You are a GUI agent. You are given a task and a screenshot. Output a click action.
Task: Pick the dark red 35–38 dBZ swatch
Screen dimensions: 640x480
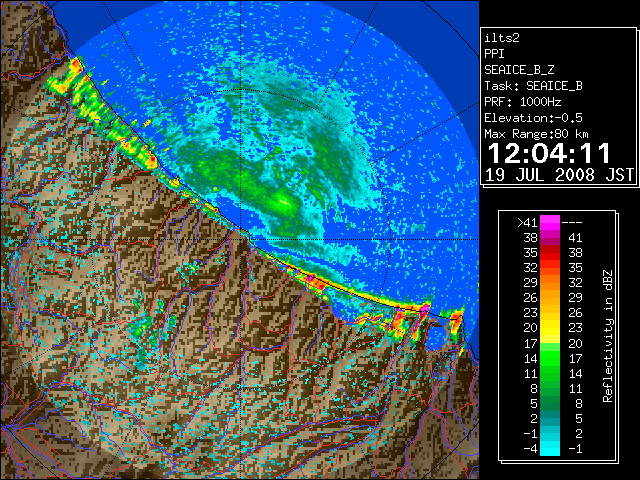pyautogui.click(x=550, y=253)
